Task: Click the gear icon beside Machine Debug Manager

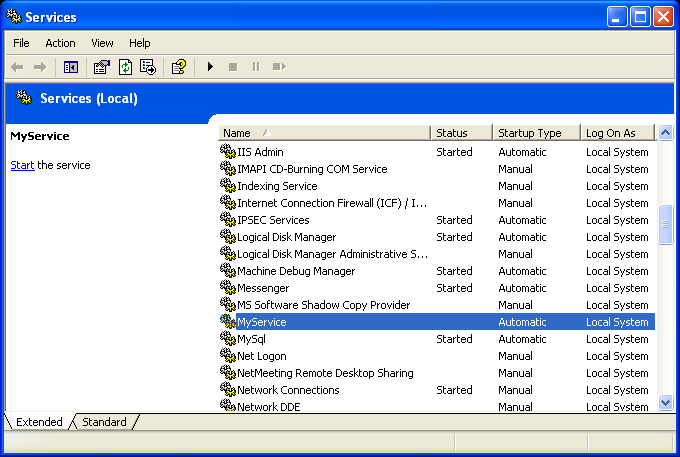Action: (228, 271)
